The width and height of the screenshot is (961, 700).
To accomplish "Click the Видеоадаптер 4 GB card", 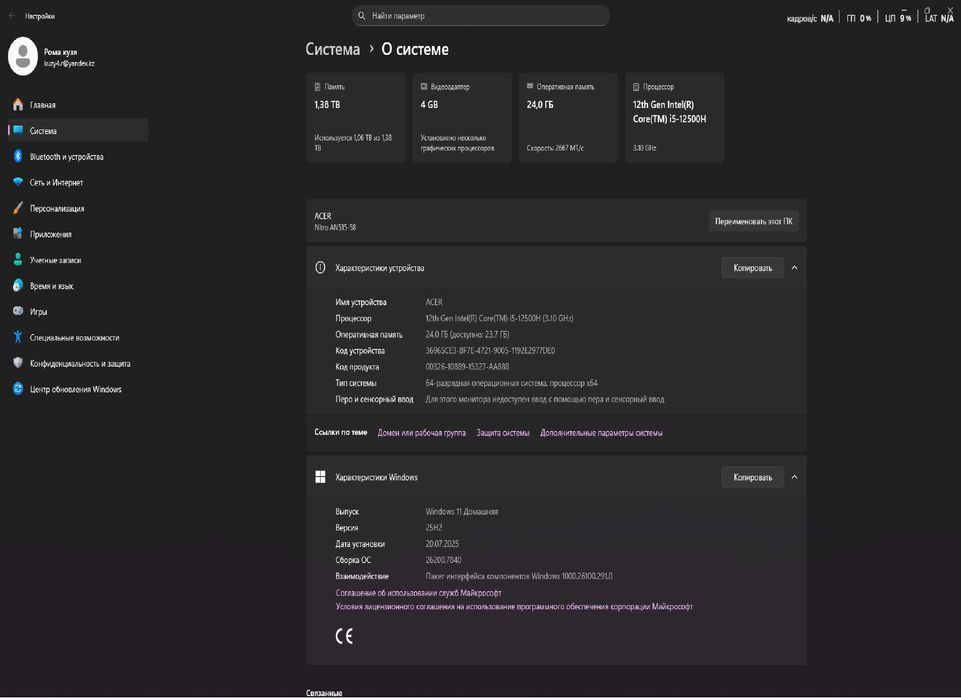I will pyautogui.click(x=462, y=118).
